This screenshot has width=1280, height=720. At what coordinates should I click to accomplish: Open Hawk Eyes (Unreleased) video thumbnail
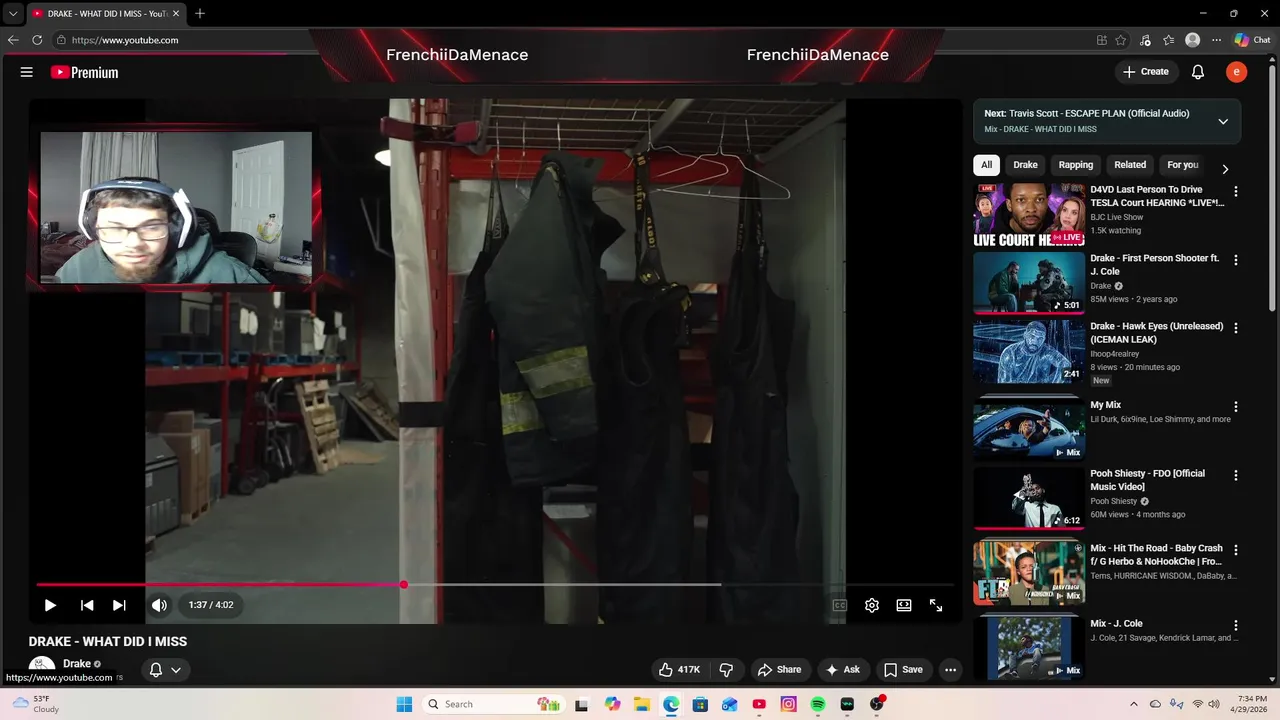pyautogui.click(x=1029, y=351)
